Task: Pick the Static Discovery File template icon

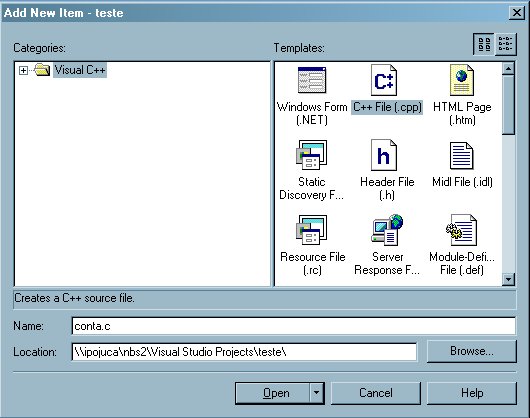Action: point(311,155)
